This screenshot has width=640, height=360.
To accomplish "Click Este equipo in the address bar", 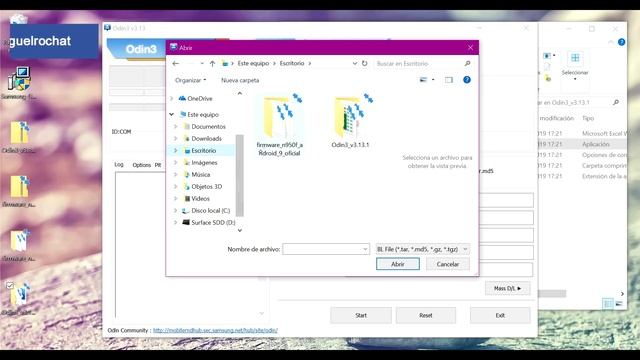I will (253, 64).
